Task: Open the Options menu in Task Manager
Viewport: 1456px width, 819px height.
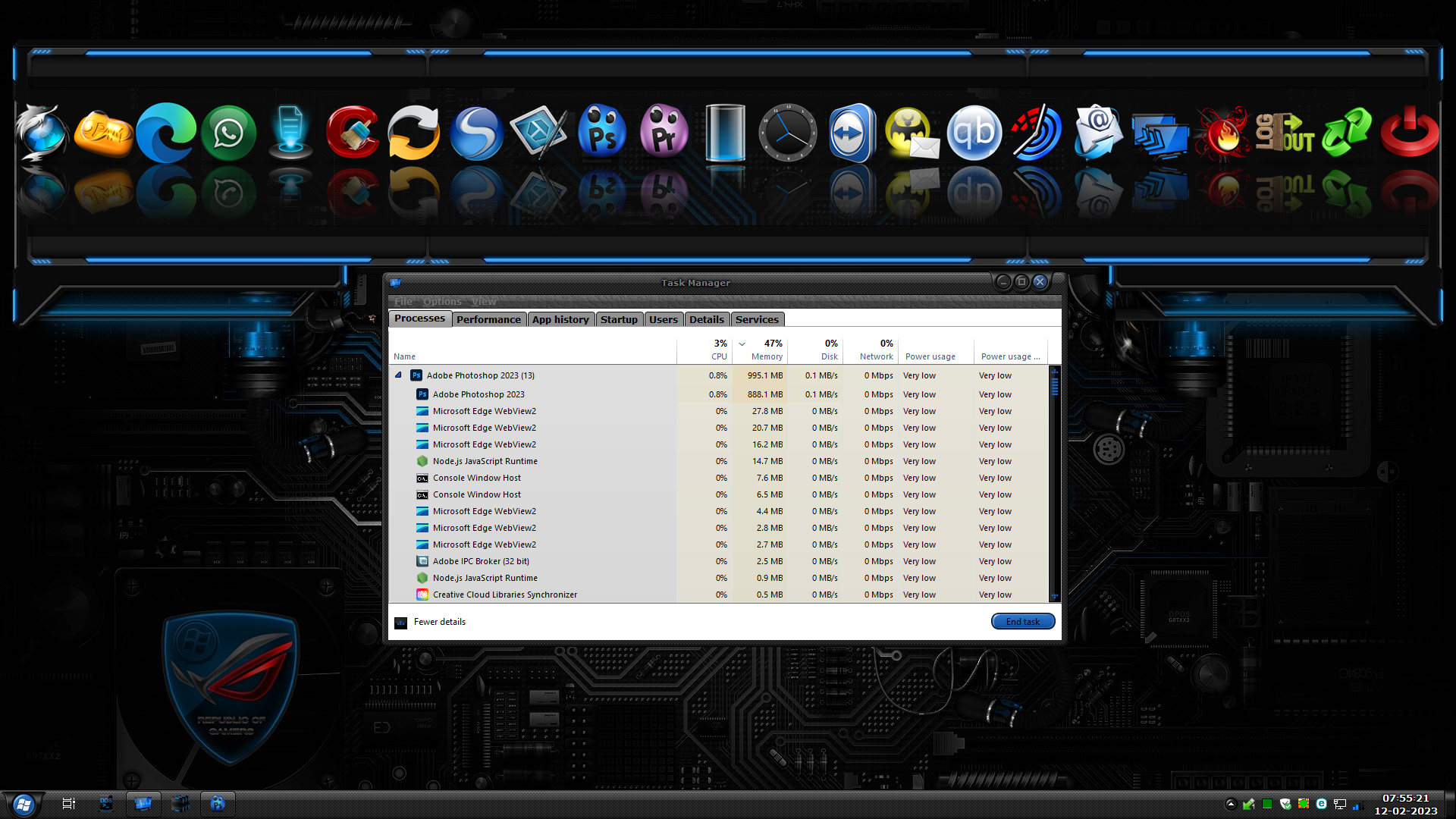Action: click(x=442, y=302)
